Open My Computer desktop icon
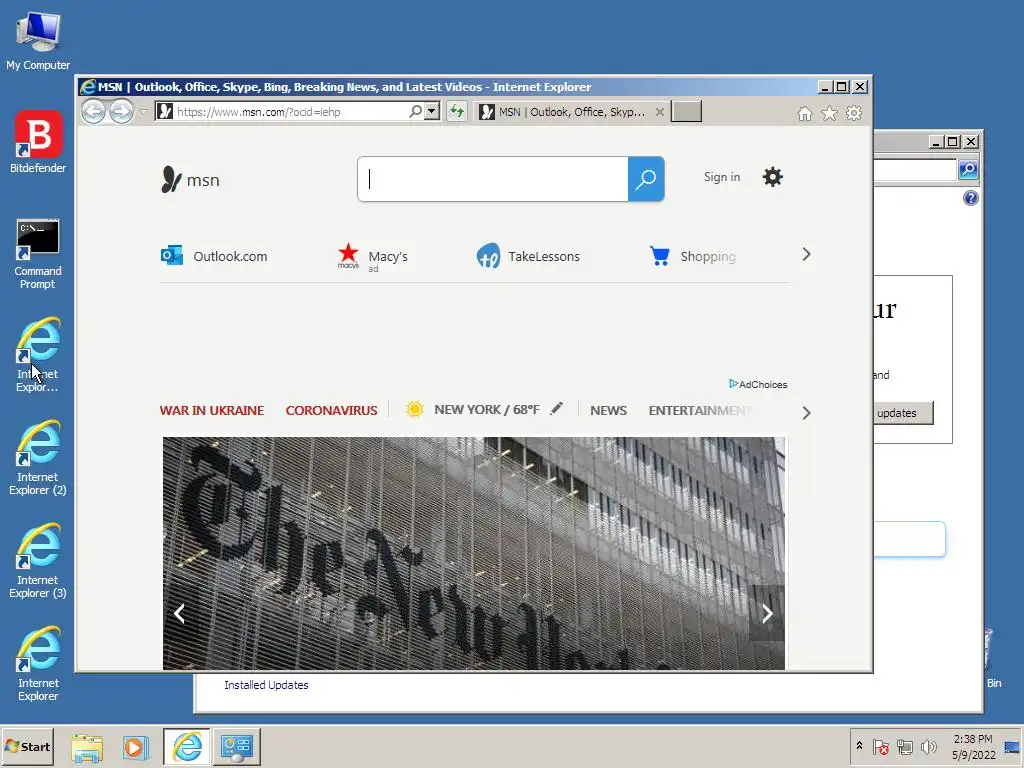This screenshot has height=768, width=1024. [x=38, y=40]
